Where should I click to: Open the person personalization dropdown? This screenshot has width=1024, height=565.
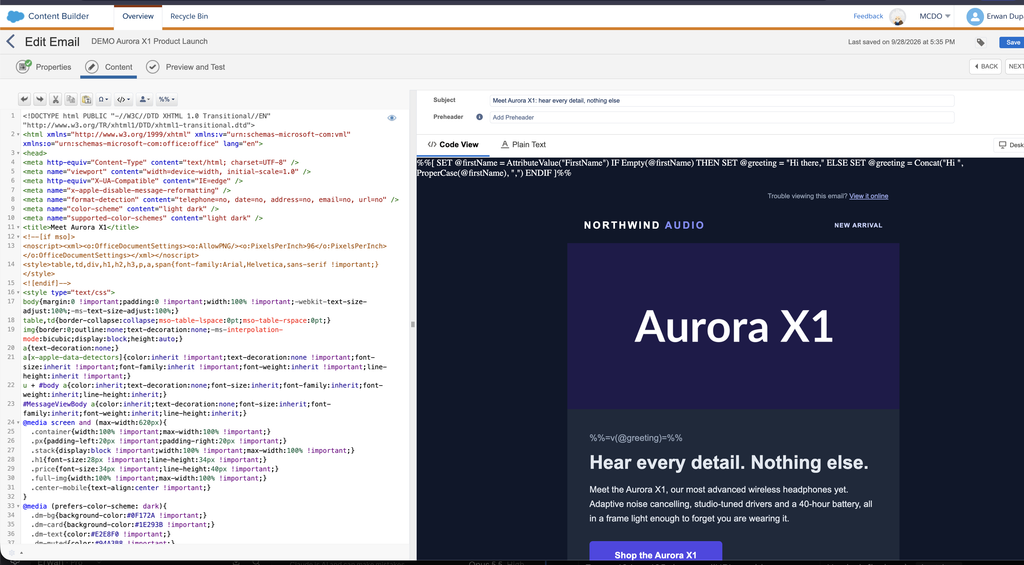click(x=144, y=99)
